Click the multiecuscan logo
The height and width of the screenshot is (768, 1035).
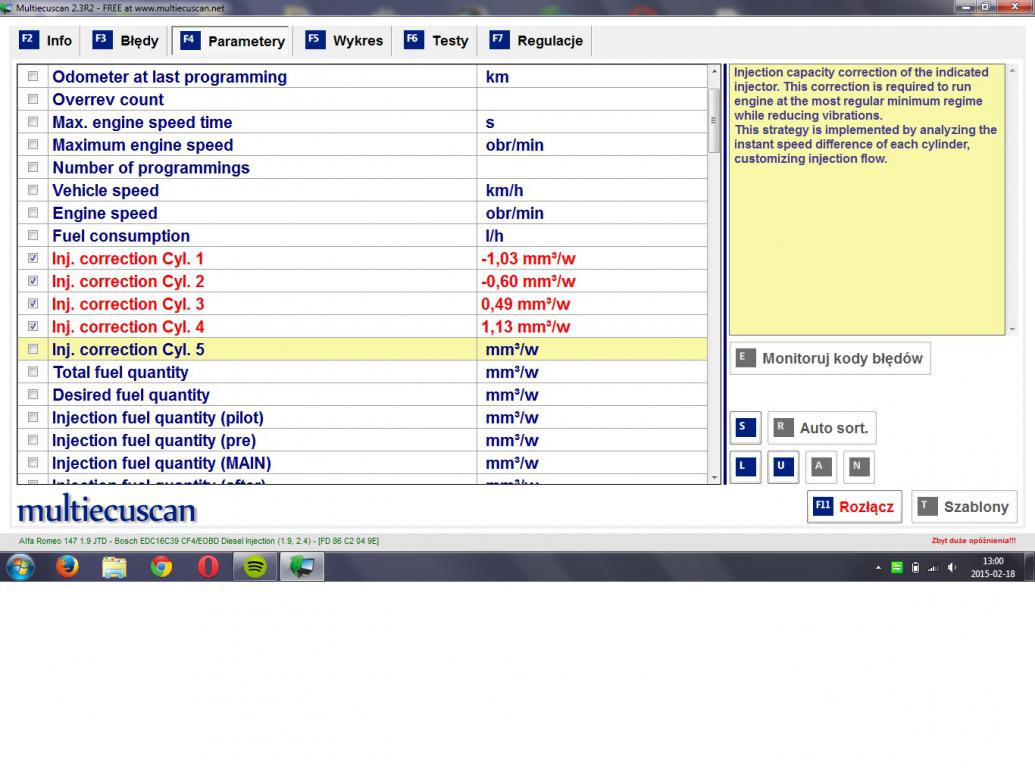tap(107, 509)
